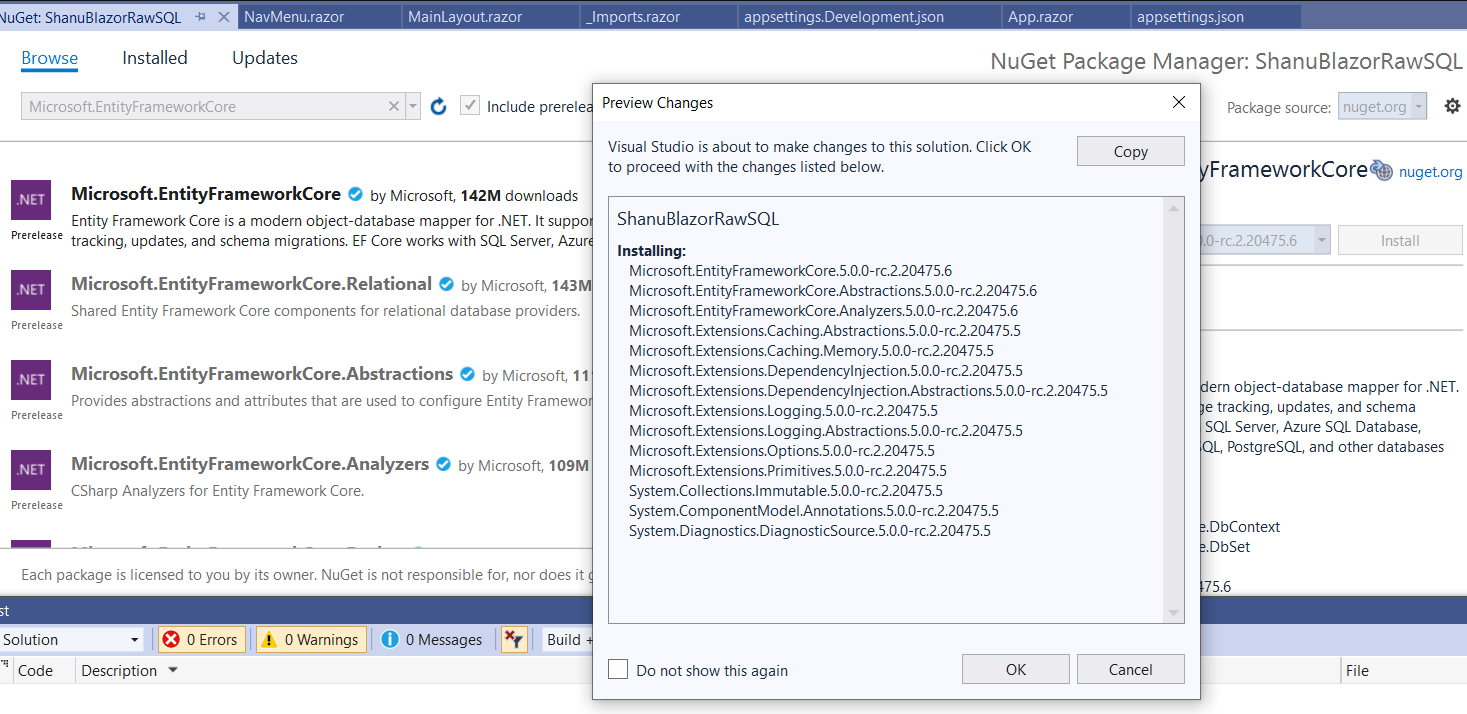Click OK in Preview Changes dialog
The image size is (1467, 714).
[x=1016, y=670]
